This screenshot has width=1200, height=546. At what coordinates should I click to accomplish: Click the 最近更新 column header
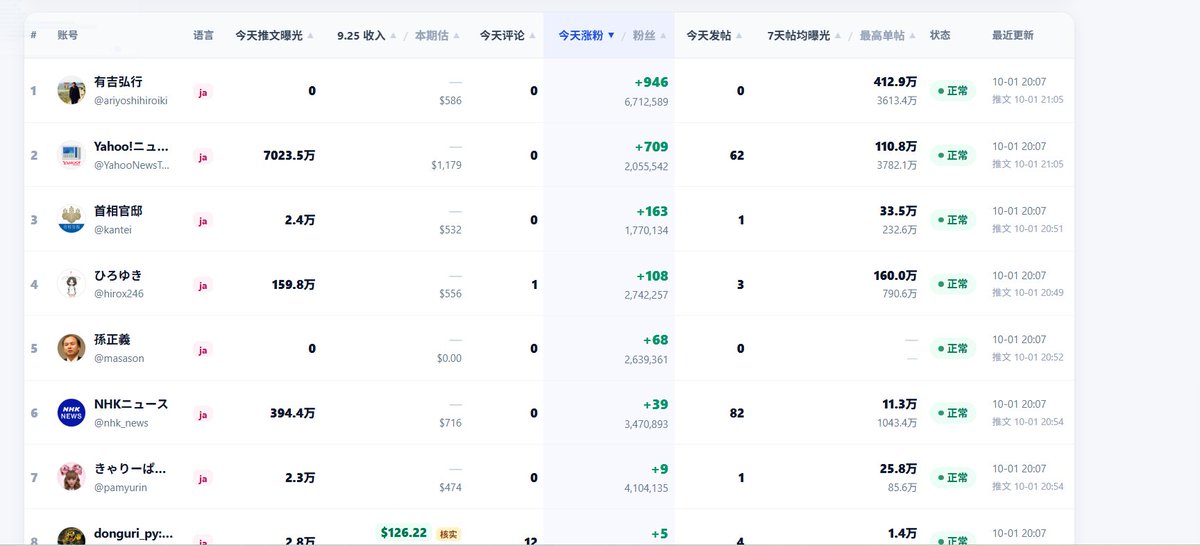(1013, 35)
